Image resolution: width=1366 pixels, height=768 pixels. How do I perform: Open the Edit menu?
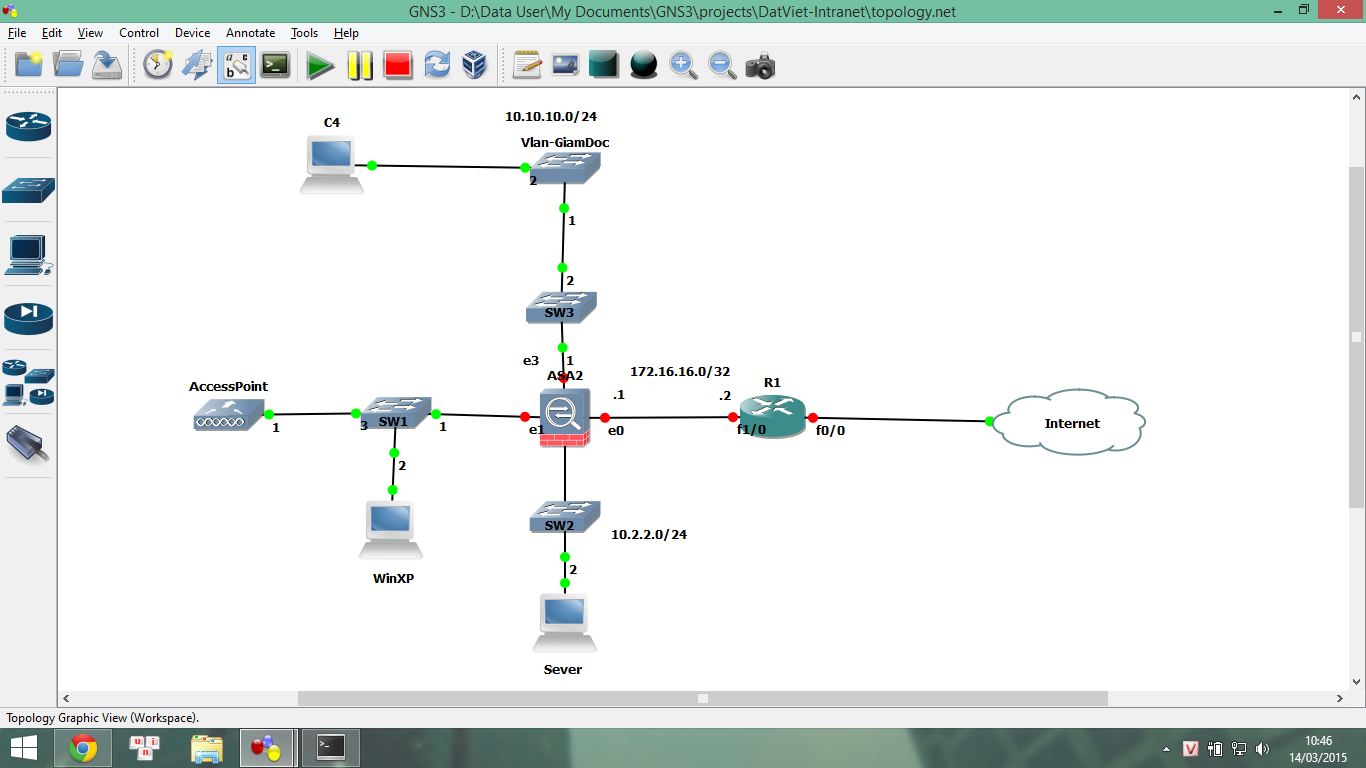tap(52, 33)
